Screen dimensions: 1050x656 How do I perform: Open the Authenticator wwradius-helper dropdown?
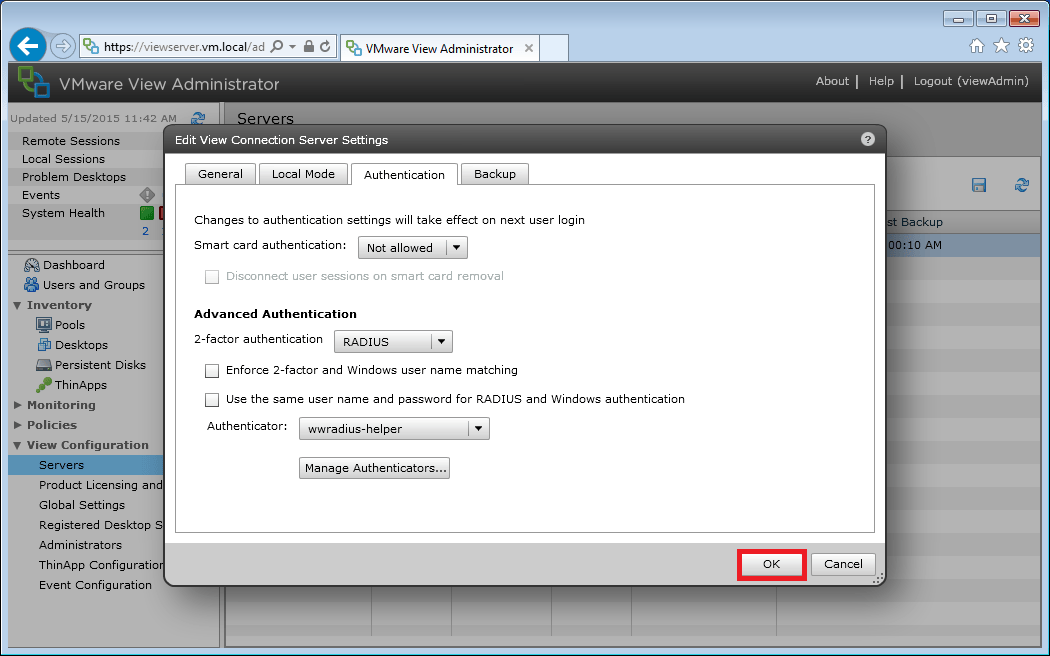pyautogui.click(x=394, y=428)
